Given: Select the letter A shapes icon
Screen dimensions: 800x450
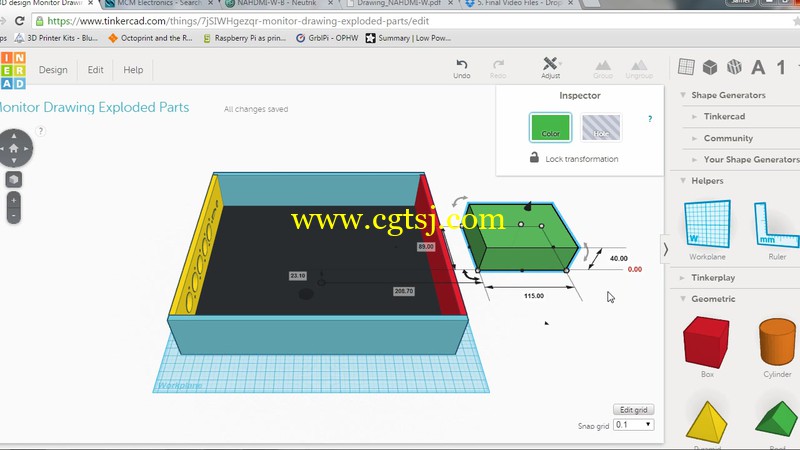Looking at the screenshot, I should (758, 67).
